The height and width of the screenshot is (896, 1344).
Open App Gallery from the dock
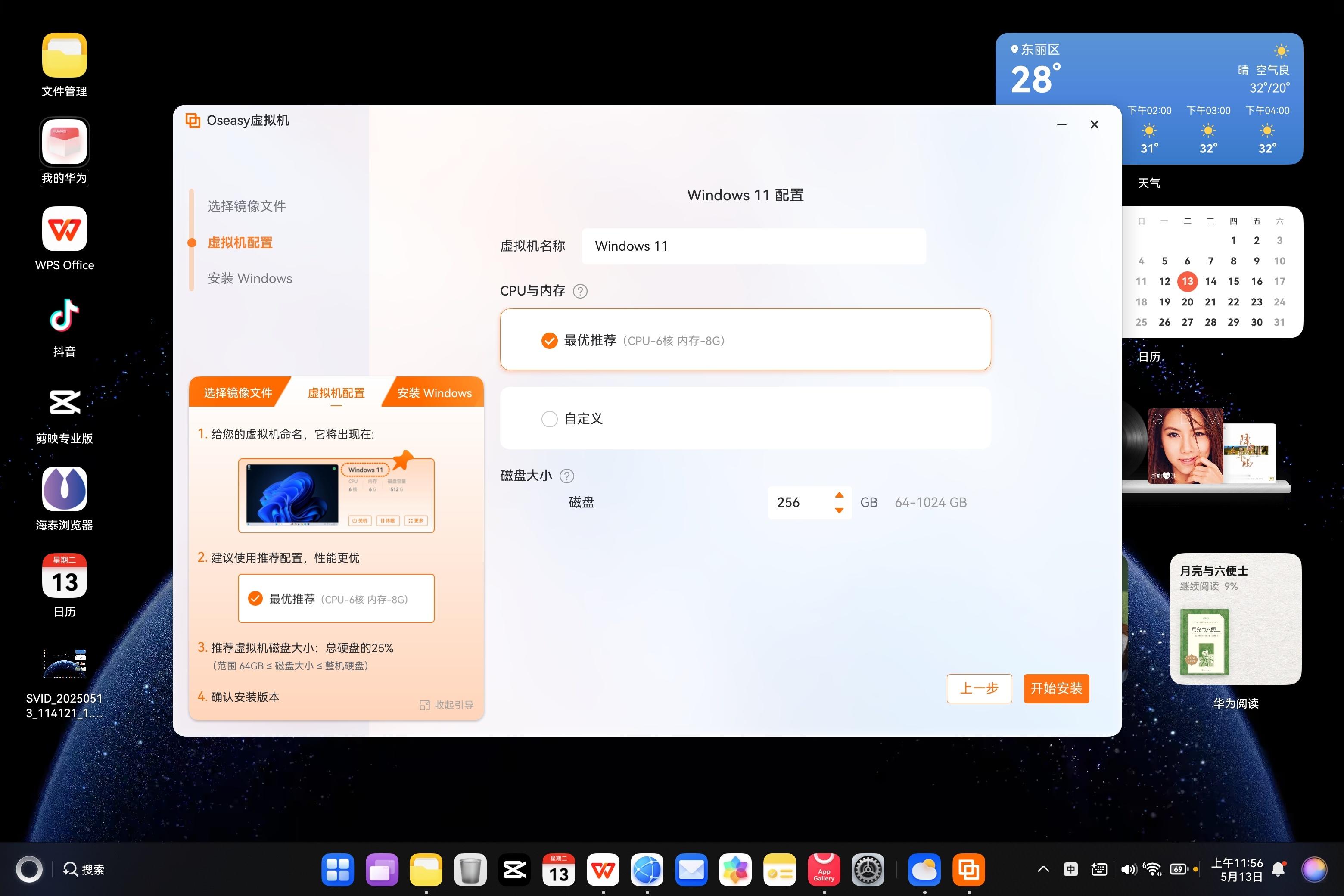pyautogui.click(x=824, y=870)
